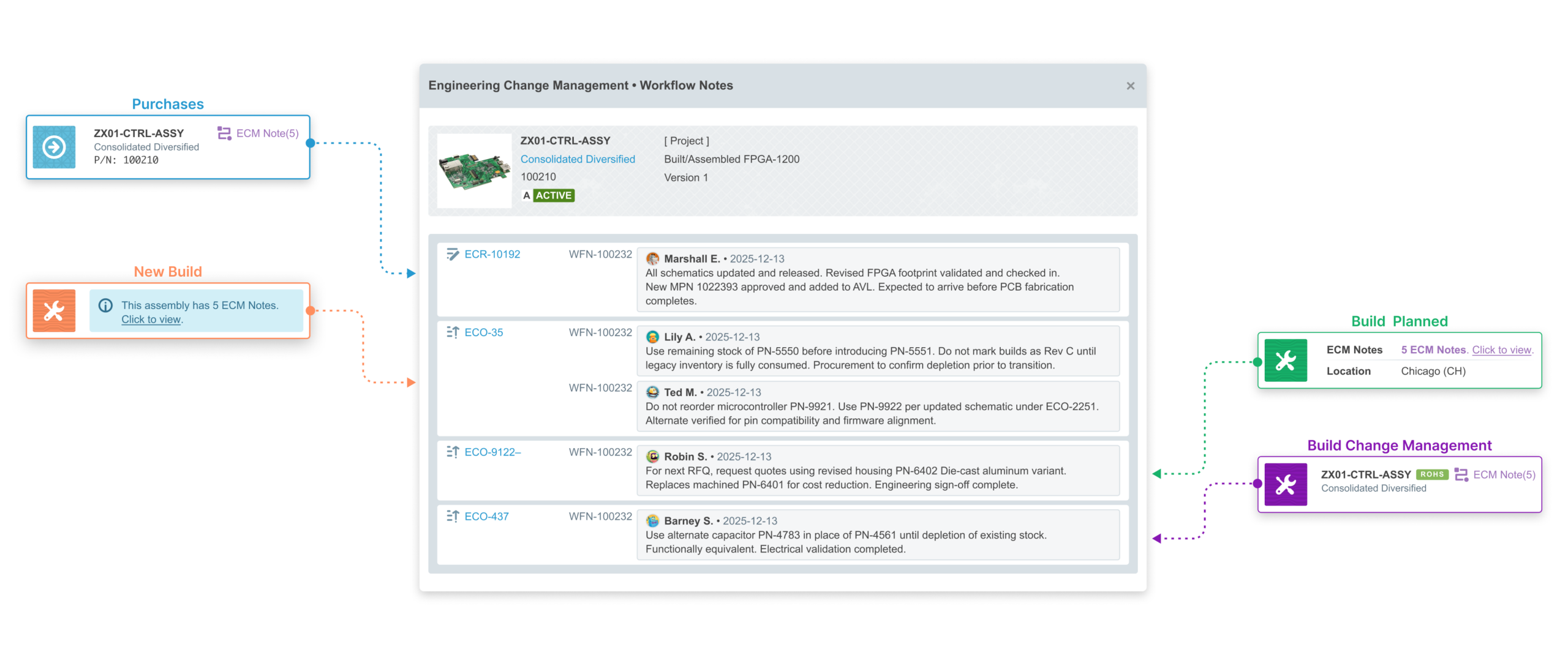Click the ECM Note icon in Purchases card
Image resolution: width=1568 pixels, height=655 pixels.
click(224, 133)
